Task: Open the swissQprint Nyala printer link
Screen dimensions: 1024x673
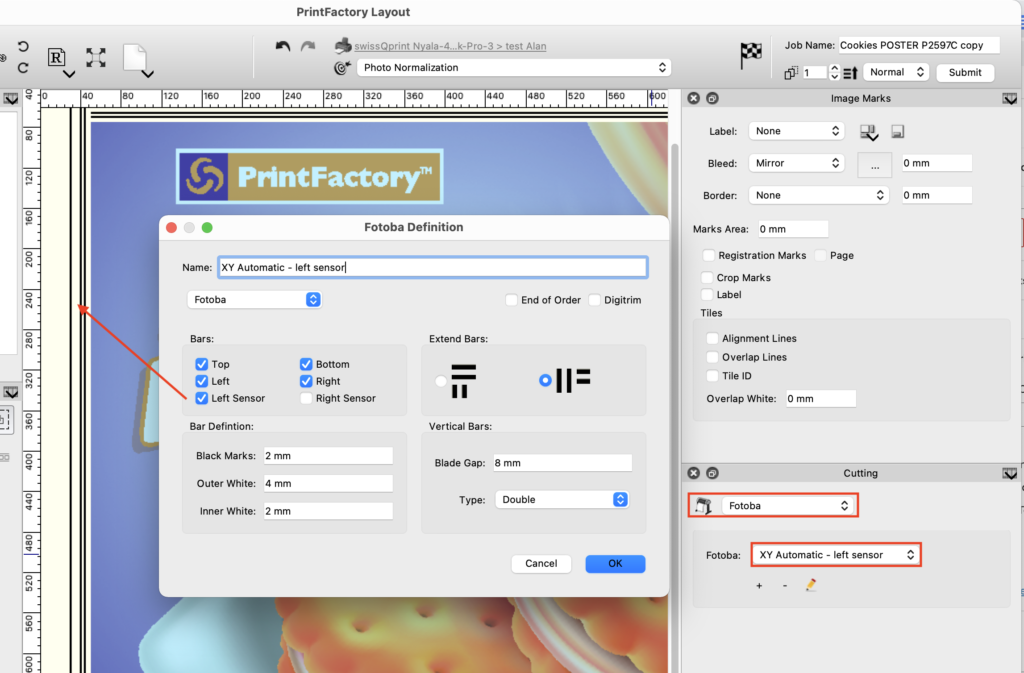Action: [450, 46]
